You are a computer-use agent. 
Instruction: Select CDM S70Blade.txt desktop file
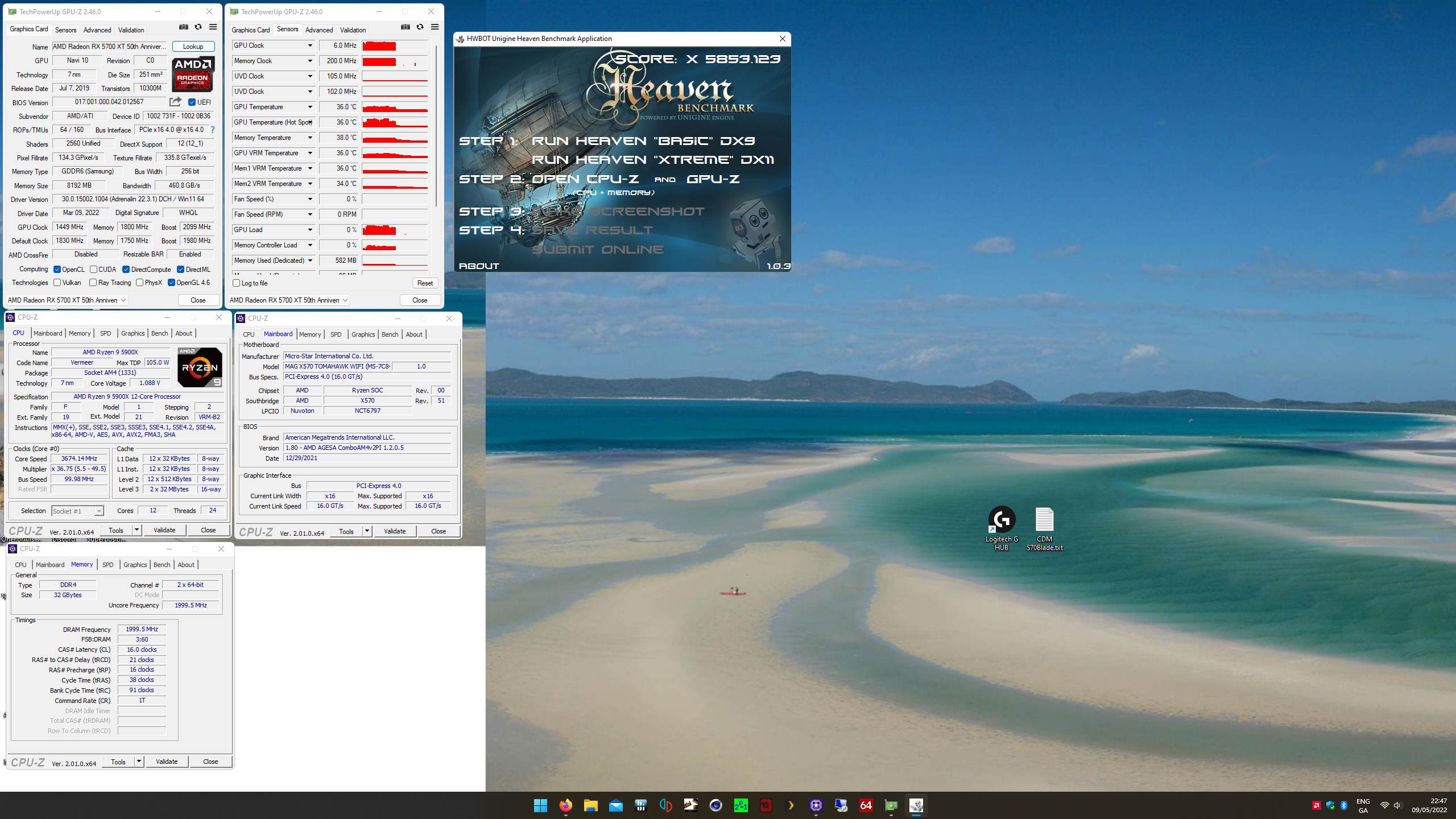pos(1044,528)
